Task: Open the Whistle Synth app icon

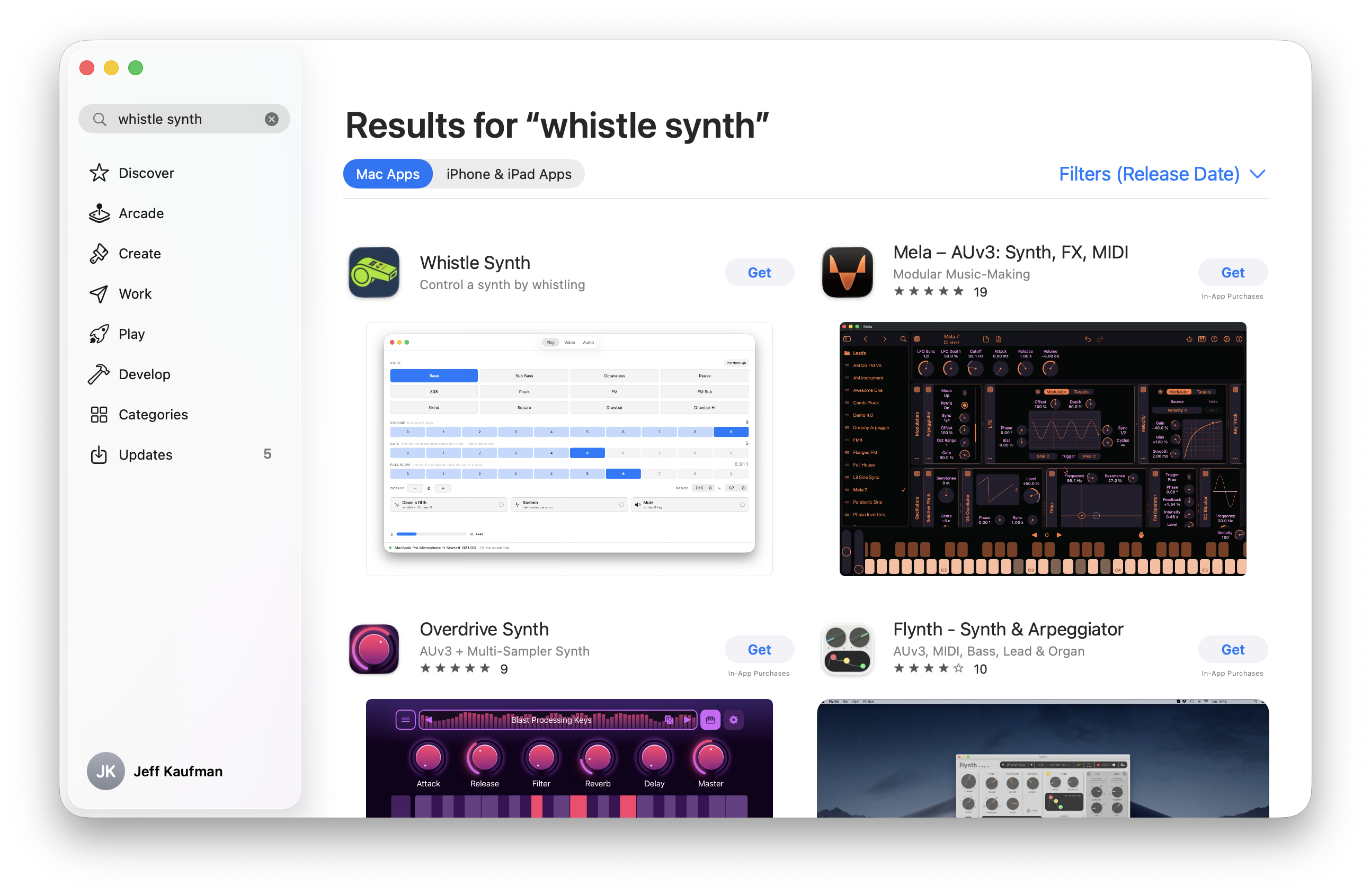Action: (x=374, y=272)
